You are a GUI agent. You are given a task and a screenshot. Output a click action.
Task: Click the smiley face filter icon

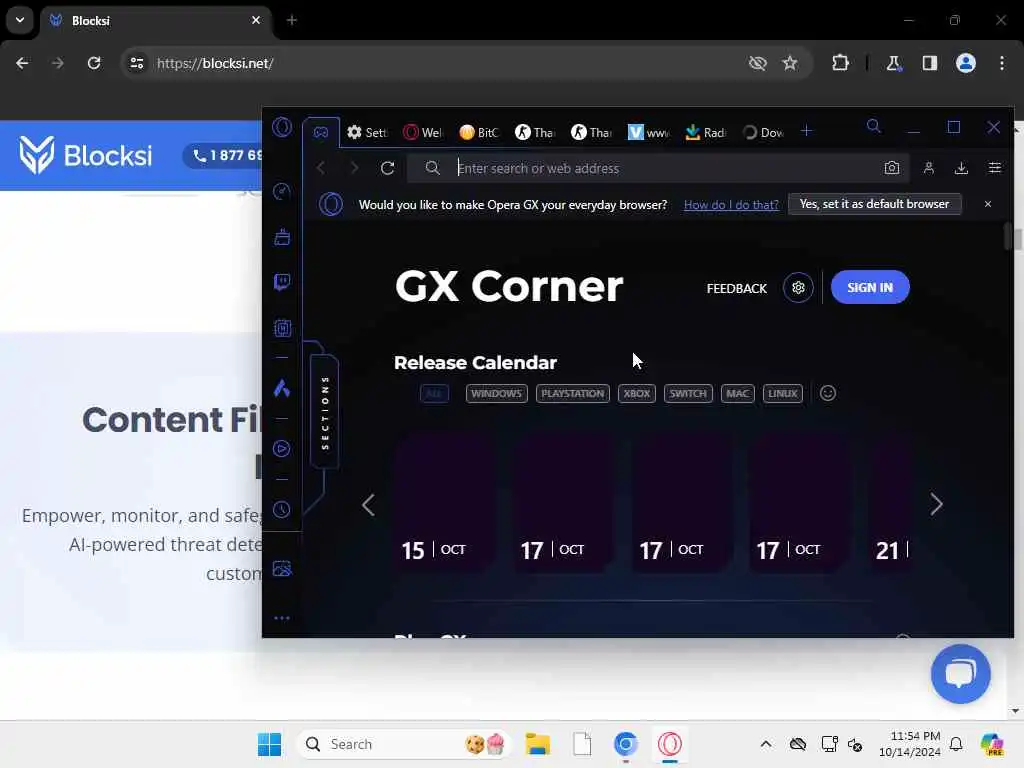pyautogui.click(x=827, y=393)
